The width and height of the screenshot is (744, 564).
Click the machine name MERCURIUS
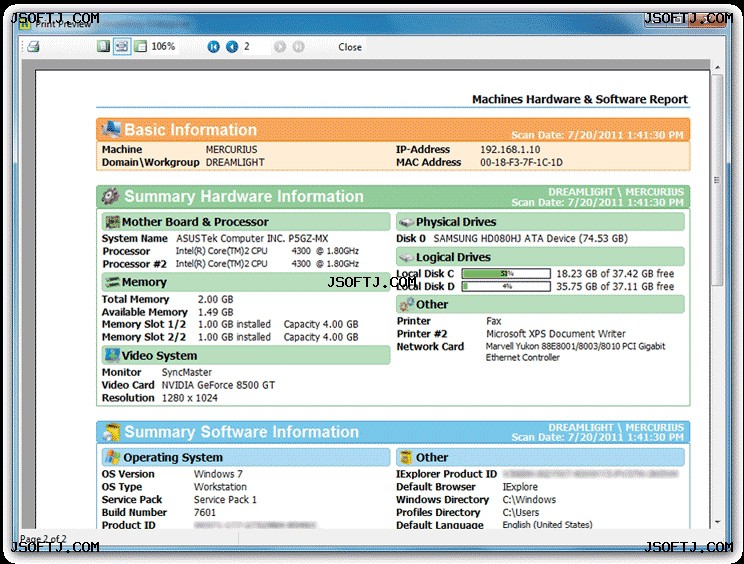(232, 149)
